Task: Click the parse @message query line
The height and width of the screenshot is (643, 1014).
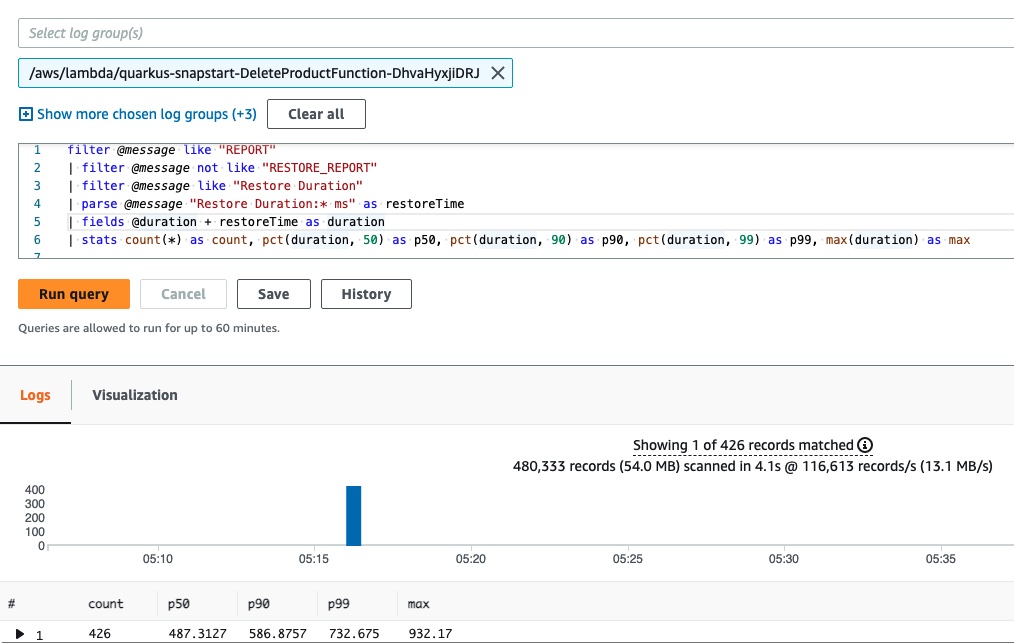Action: (266, 204)
